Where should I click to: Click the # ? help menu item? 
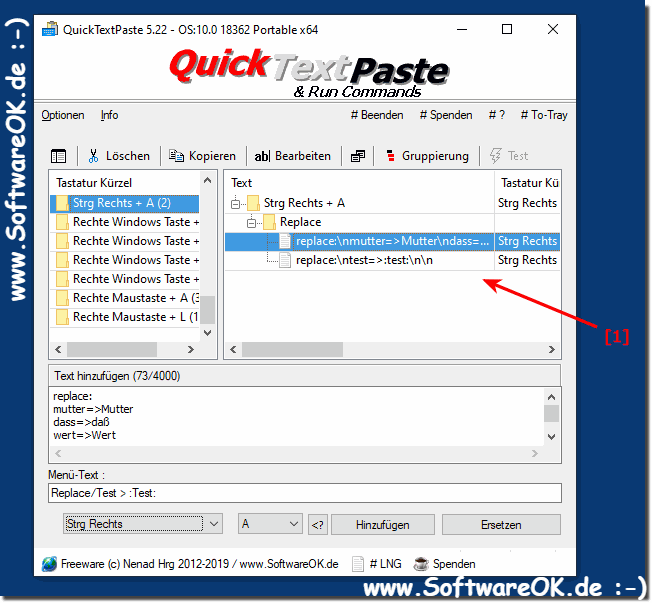click(496, 115)
